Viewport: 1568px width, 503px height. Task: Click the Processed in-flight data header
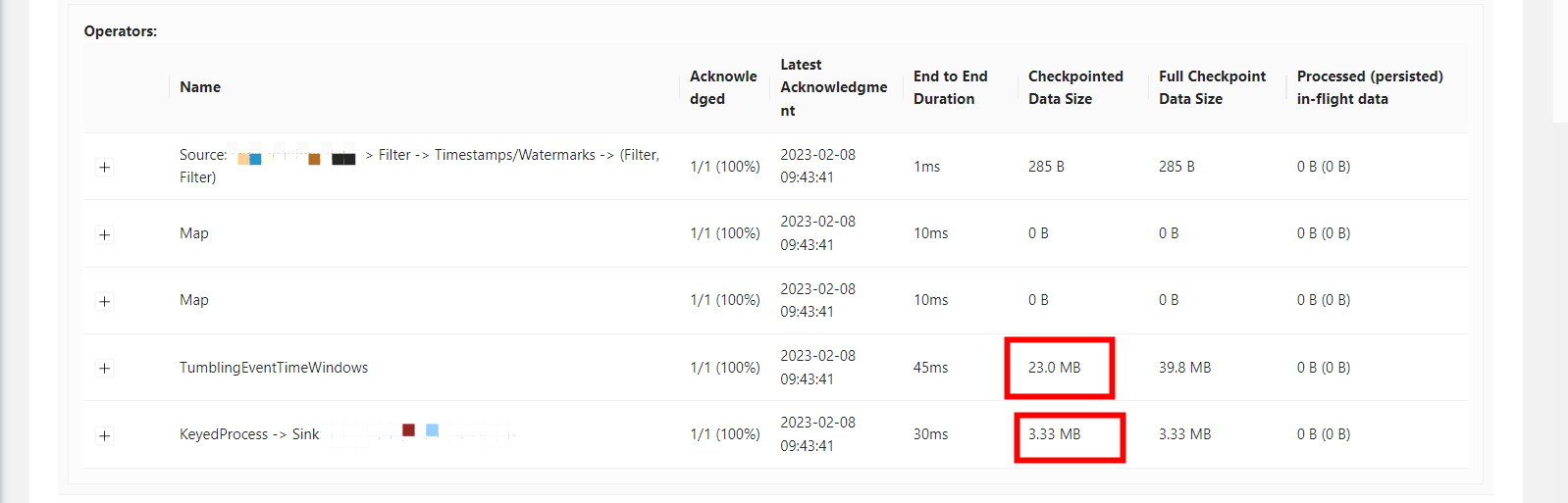(1370, 87)
